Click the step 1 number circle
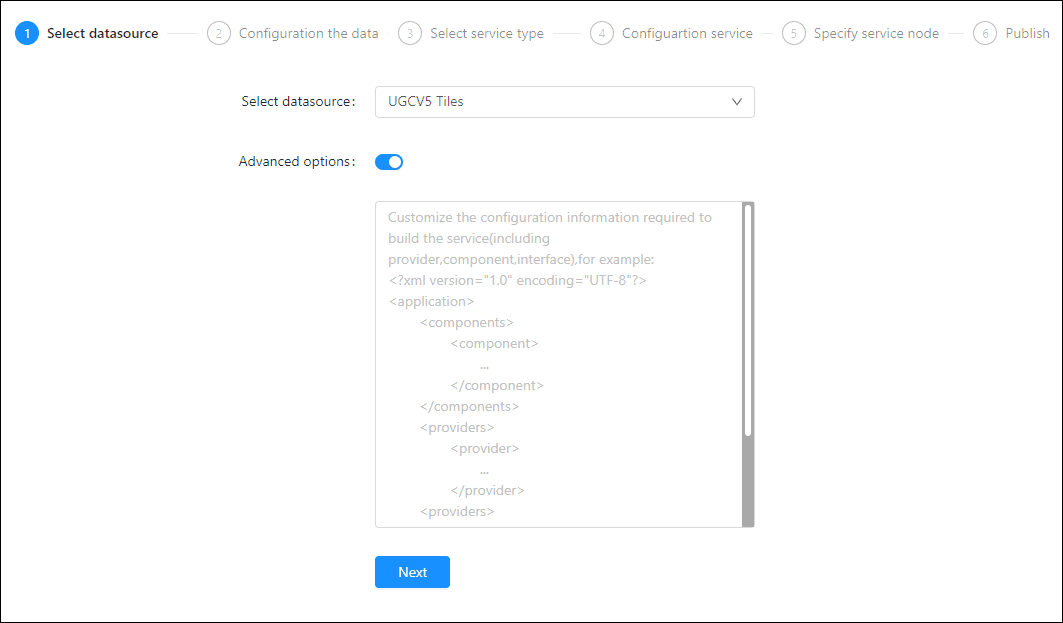The width and height of the screenshot is (1063, 623). point(27,34)
